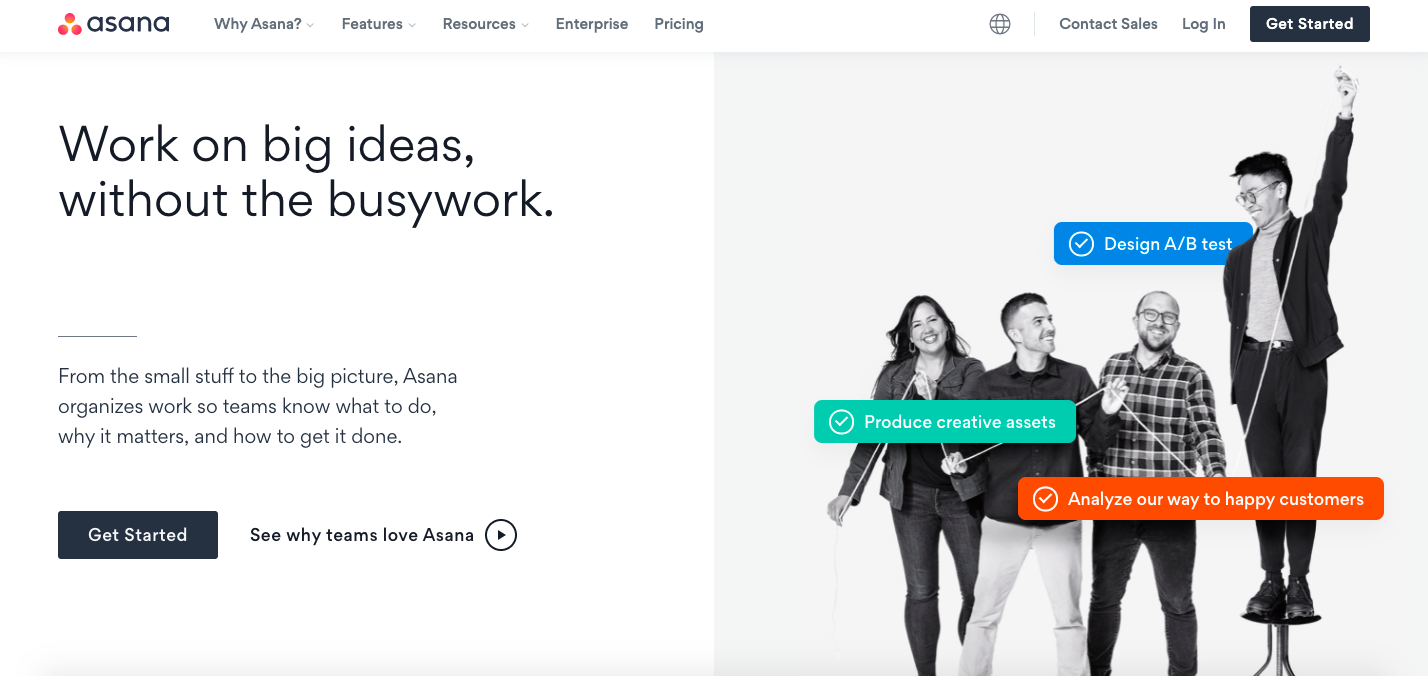Screen dimensions: 1428x676
Task: Click the green Produce creative assets card
Action: tap(945, 422)
